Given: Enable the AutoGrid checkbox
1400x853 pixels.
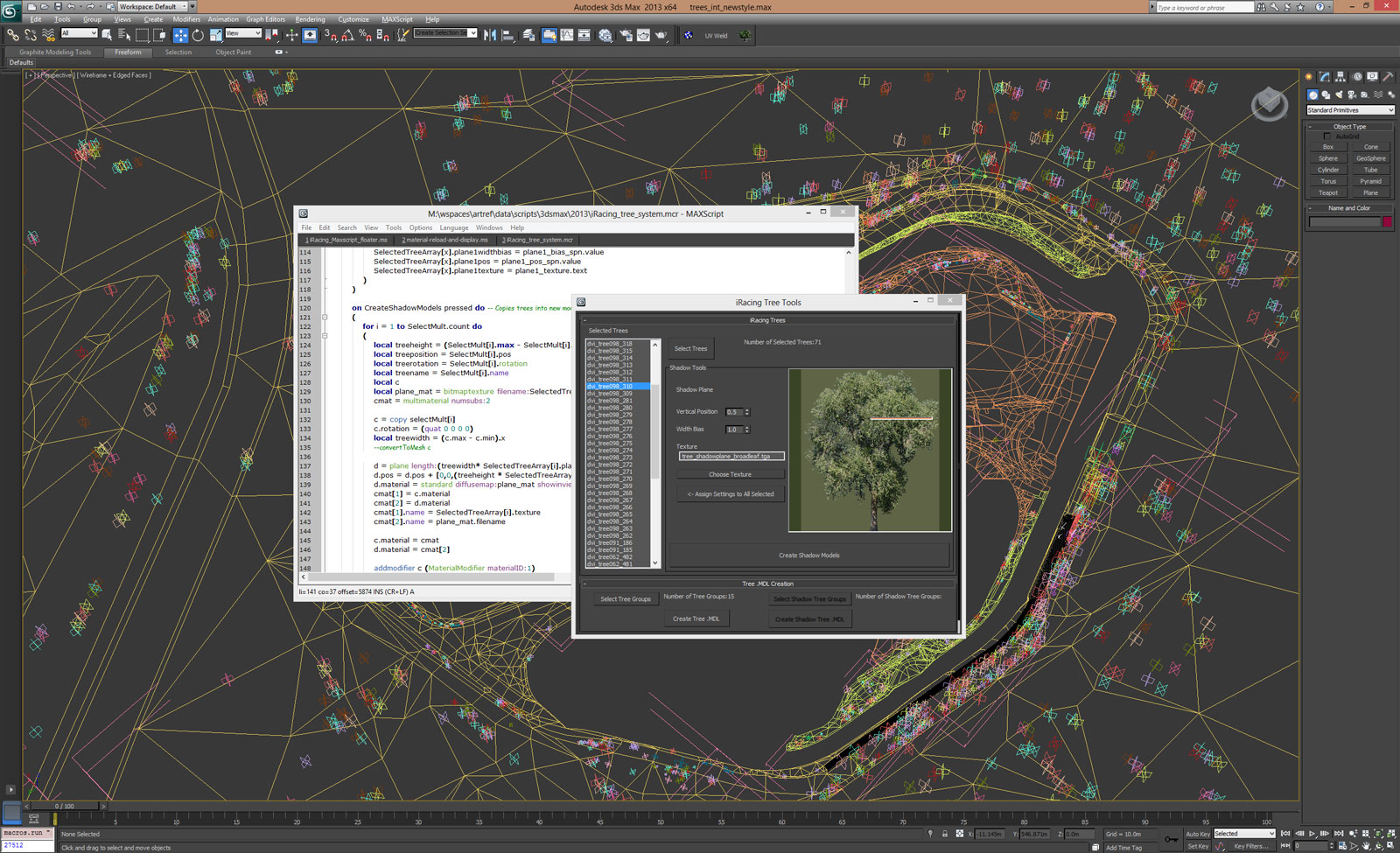Looking at the screenshot, I should (x=1327, y=136).
